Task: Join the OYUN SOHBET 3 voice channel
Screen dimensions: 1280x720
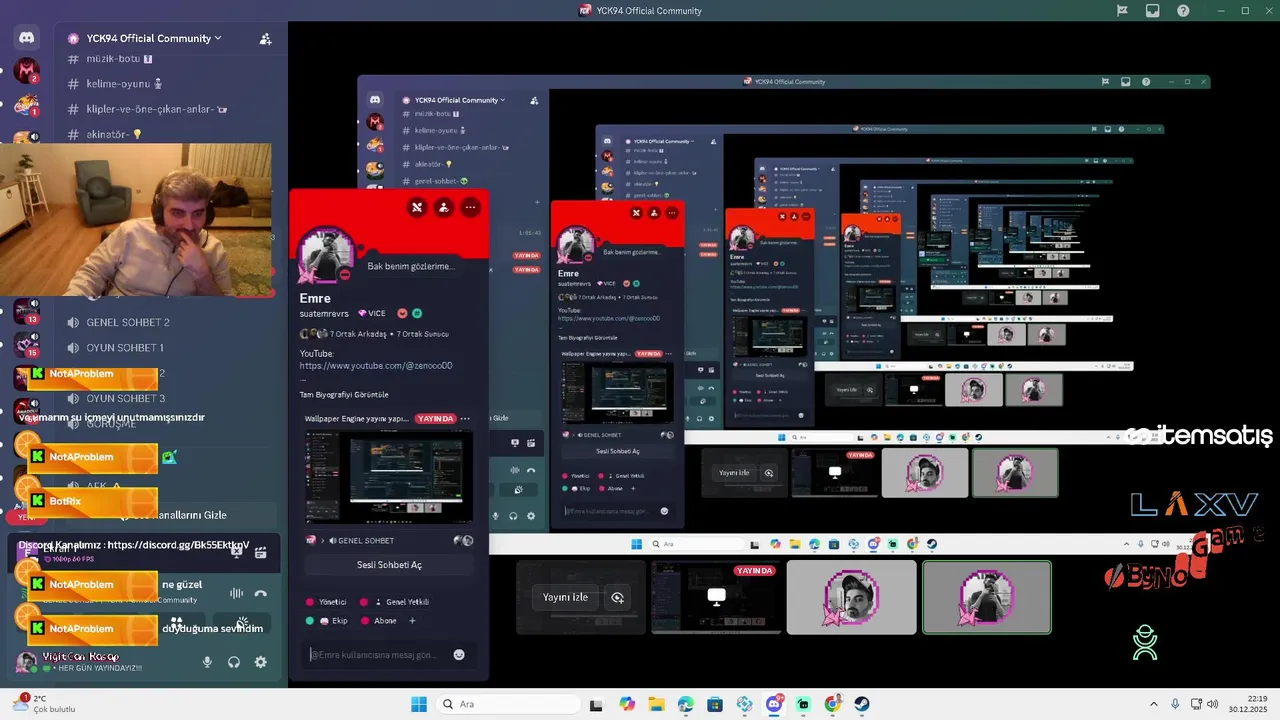Action: coord(116,399)
